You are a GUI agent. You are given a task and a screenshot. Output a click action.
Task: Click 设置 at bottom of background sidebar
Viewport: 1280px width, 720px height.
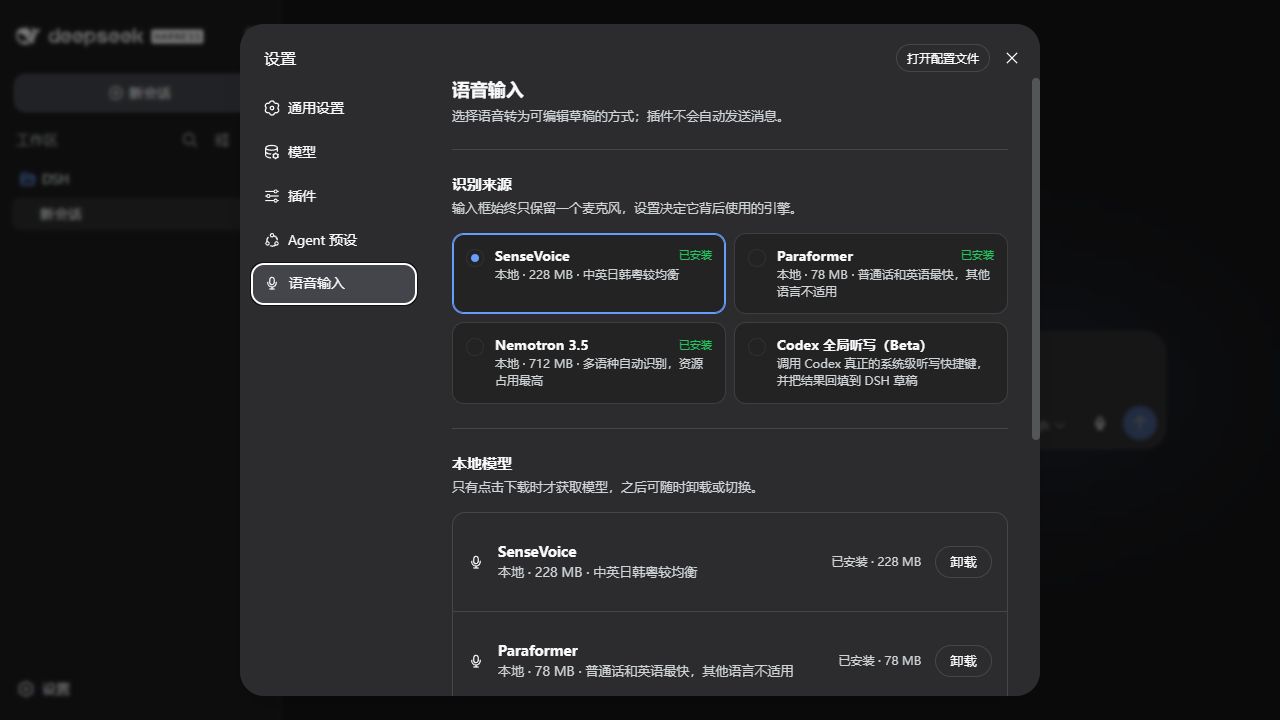pos(45,689)
